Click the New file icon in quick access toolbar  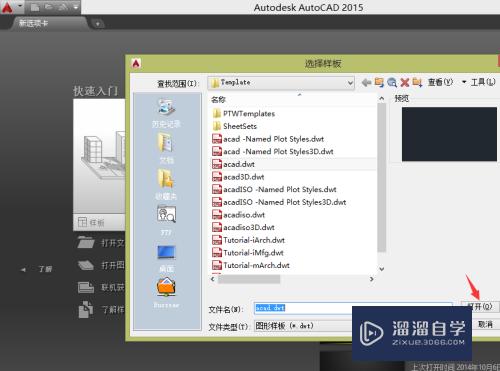pyautogui.click(x=35, y=7)
